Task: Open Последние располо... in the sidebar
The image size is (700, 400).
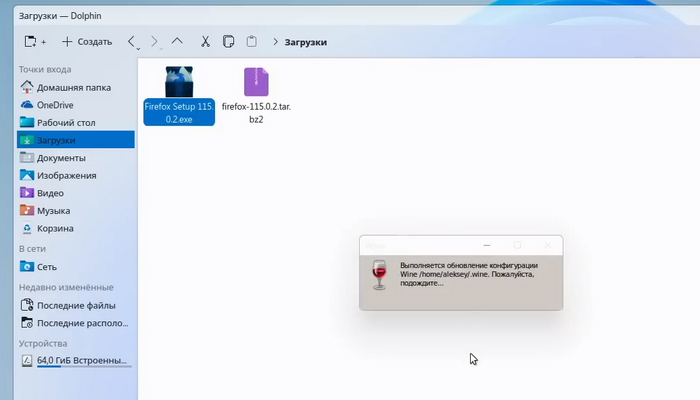Action: point(75,323)
